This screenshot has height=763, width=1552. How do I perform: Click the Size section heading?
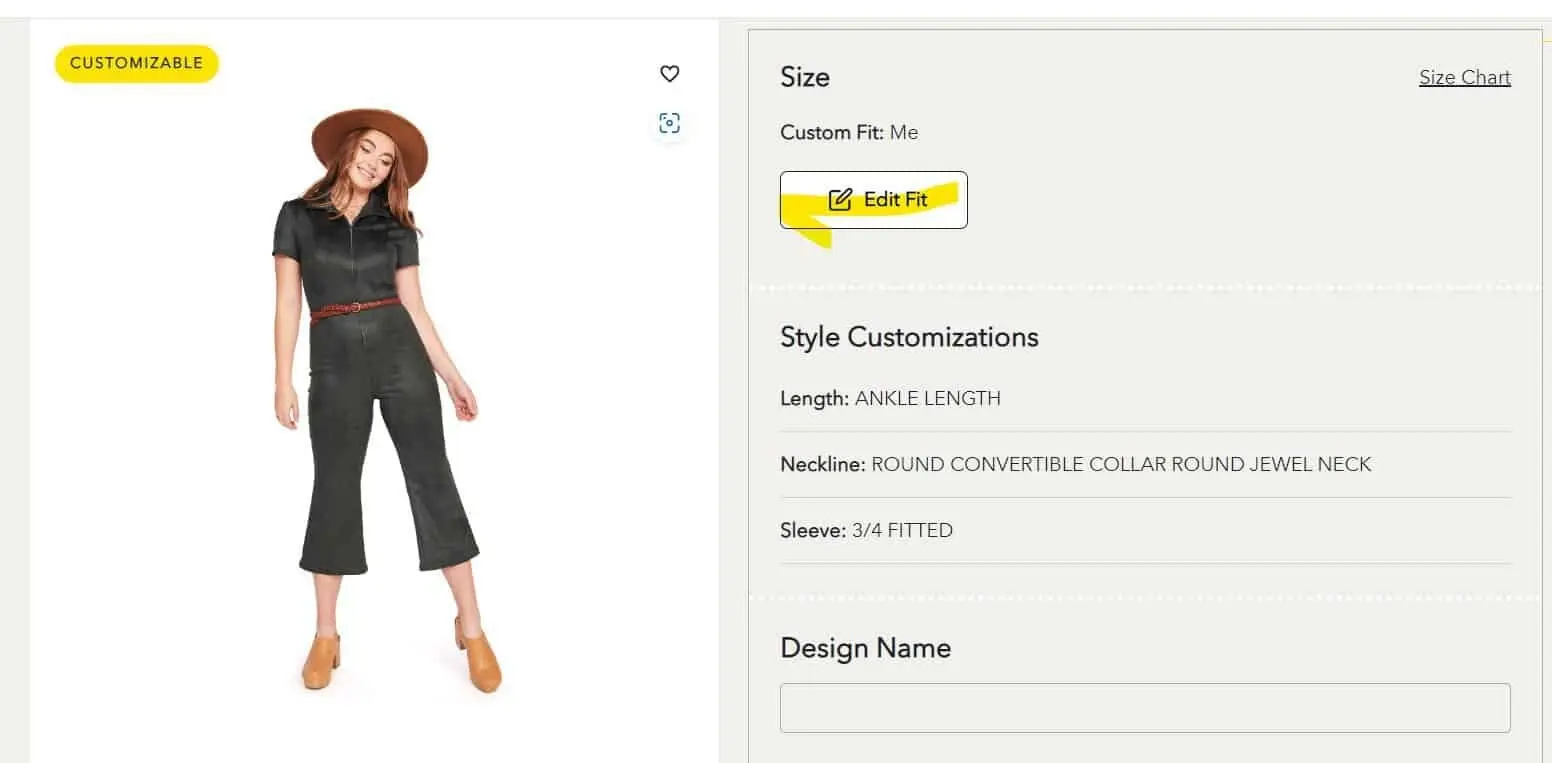pos(805,77)
